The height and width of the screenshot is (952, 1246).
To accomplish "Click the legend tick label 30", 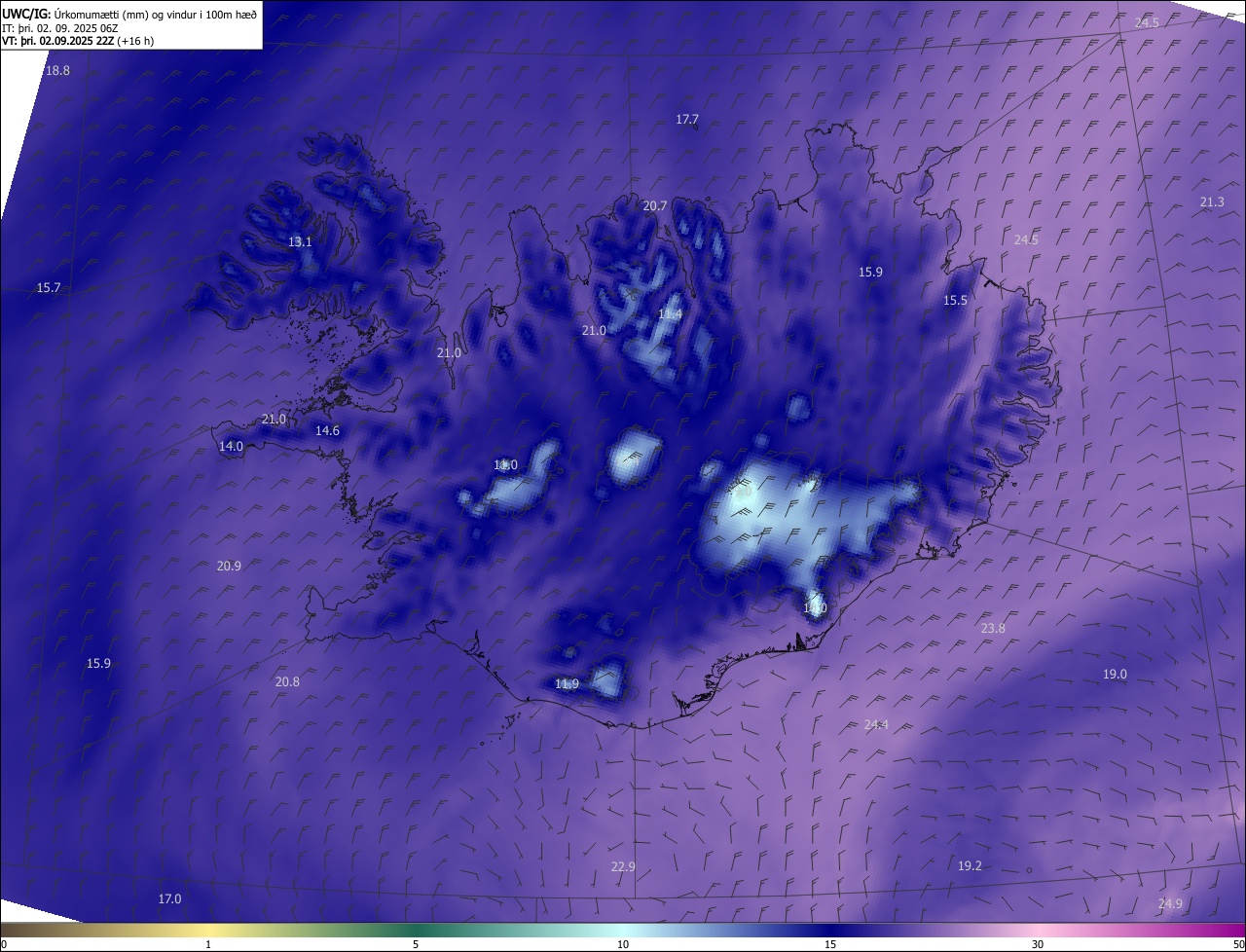I will [1038, 944].
